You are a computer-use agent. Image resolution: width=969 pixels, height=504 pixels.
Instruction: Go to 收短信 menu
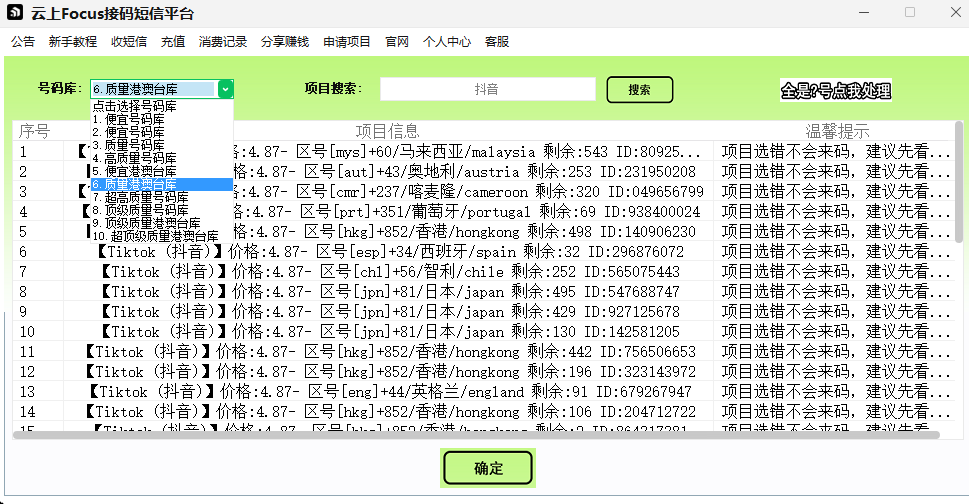pos(129,42)
